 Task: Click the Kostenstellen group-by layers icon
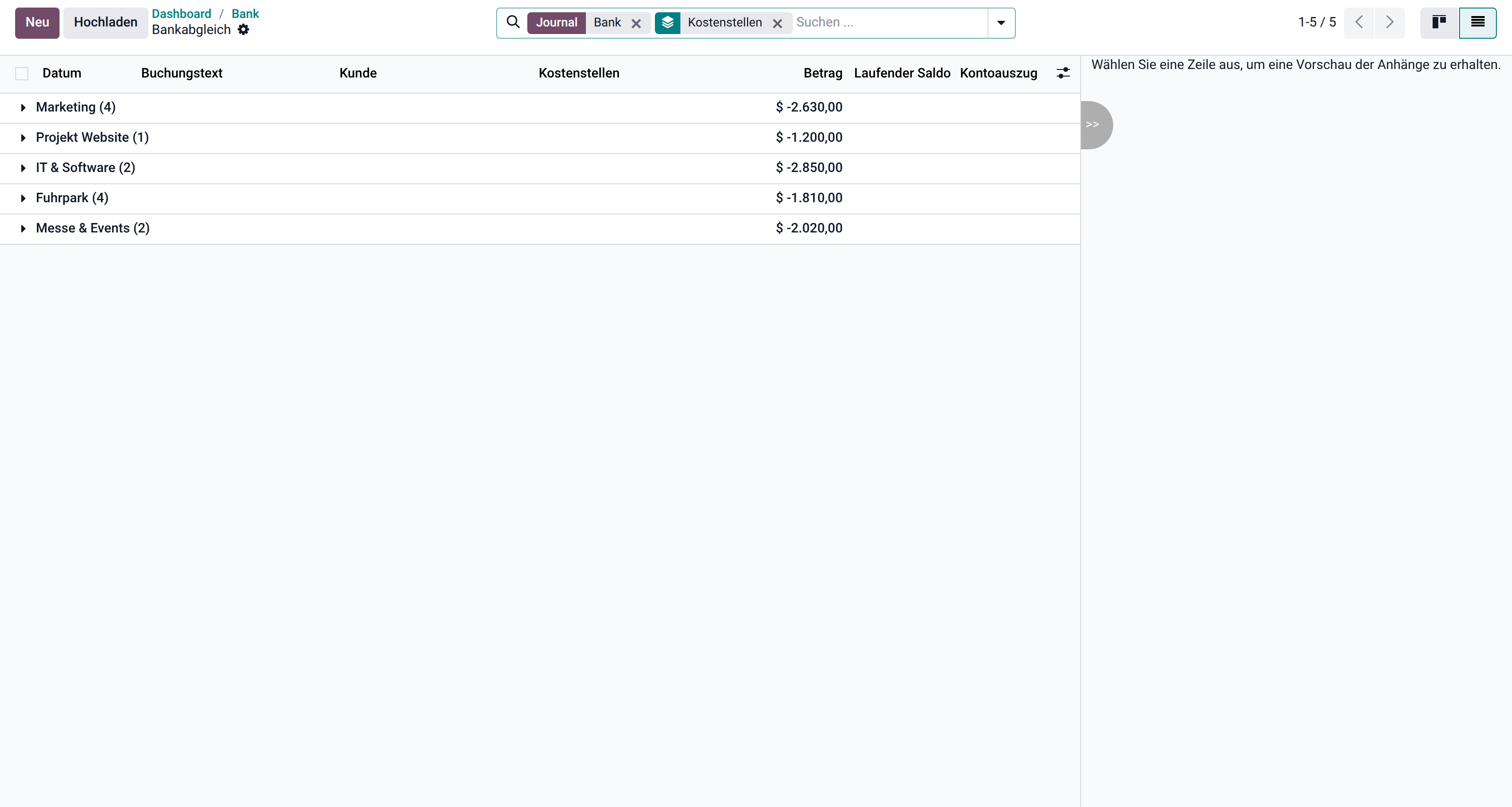(x=667, y=23)
